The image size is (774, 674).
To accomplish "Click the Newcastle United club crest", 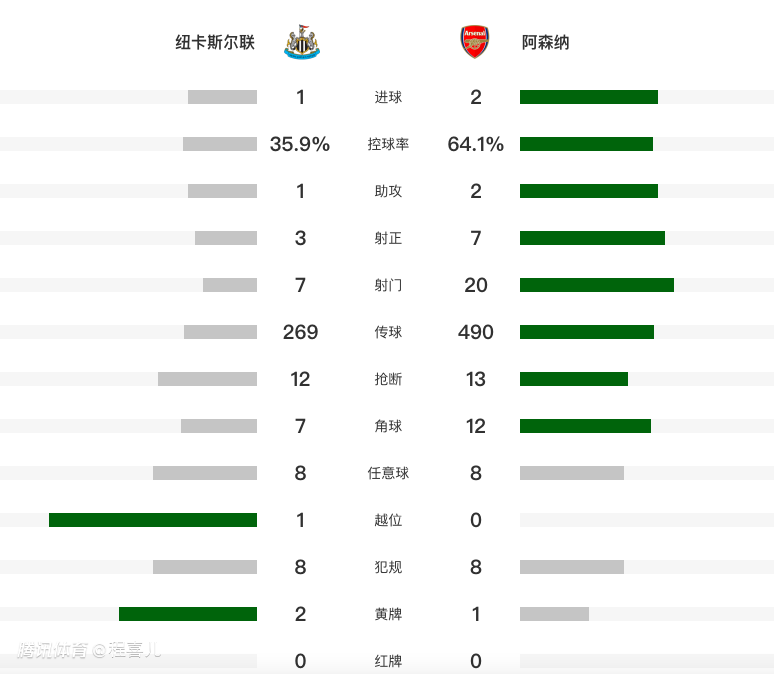I will click(x=301, y=43).
